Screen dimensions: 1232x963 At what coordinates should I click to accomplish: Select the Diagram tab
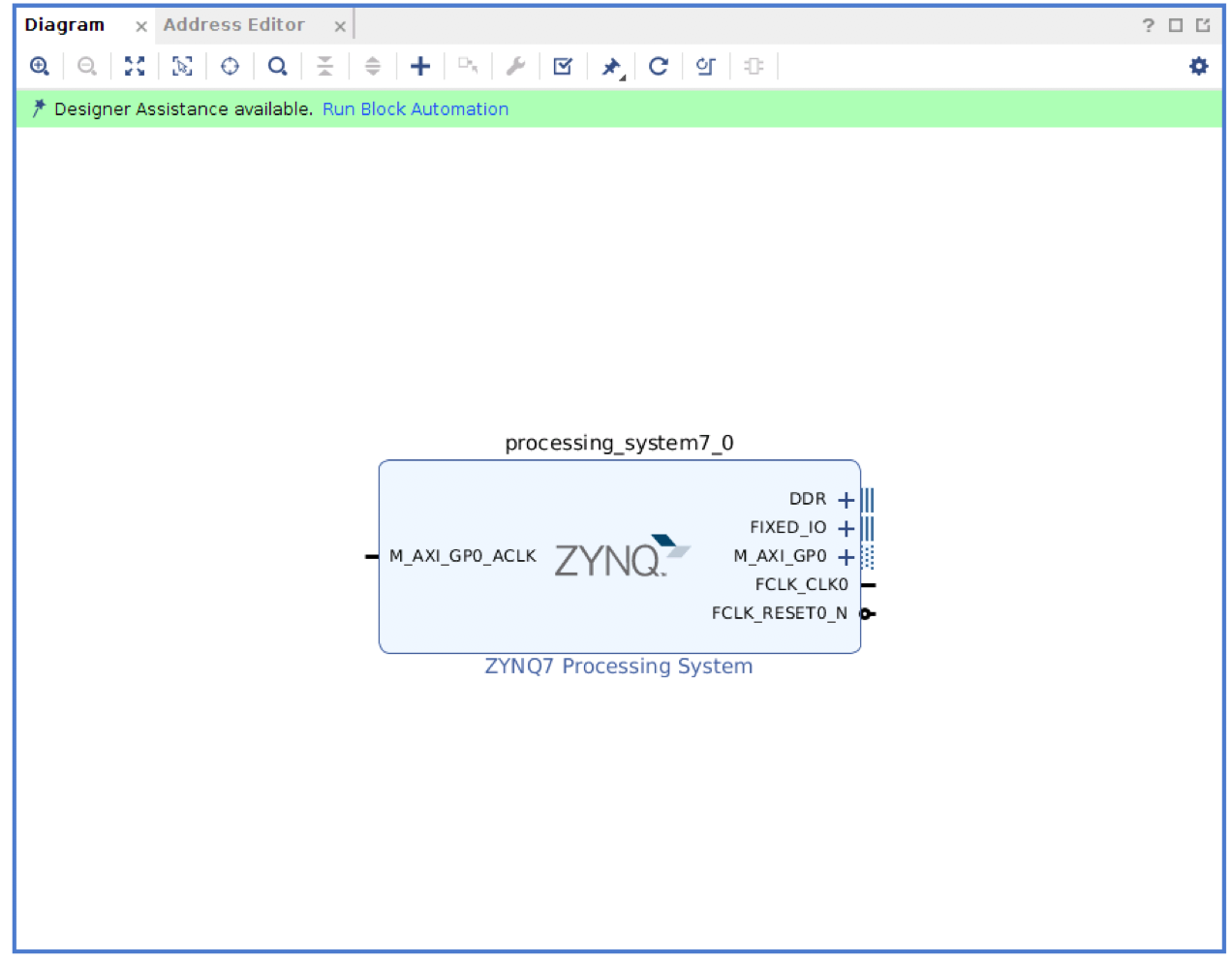click(64, 25)
